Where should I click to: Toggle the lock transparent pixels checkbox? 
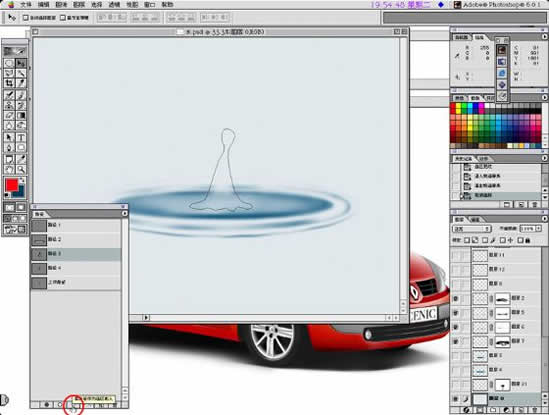[x=467, y=240]
